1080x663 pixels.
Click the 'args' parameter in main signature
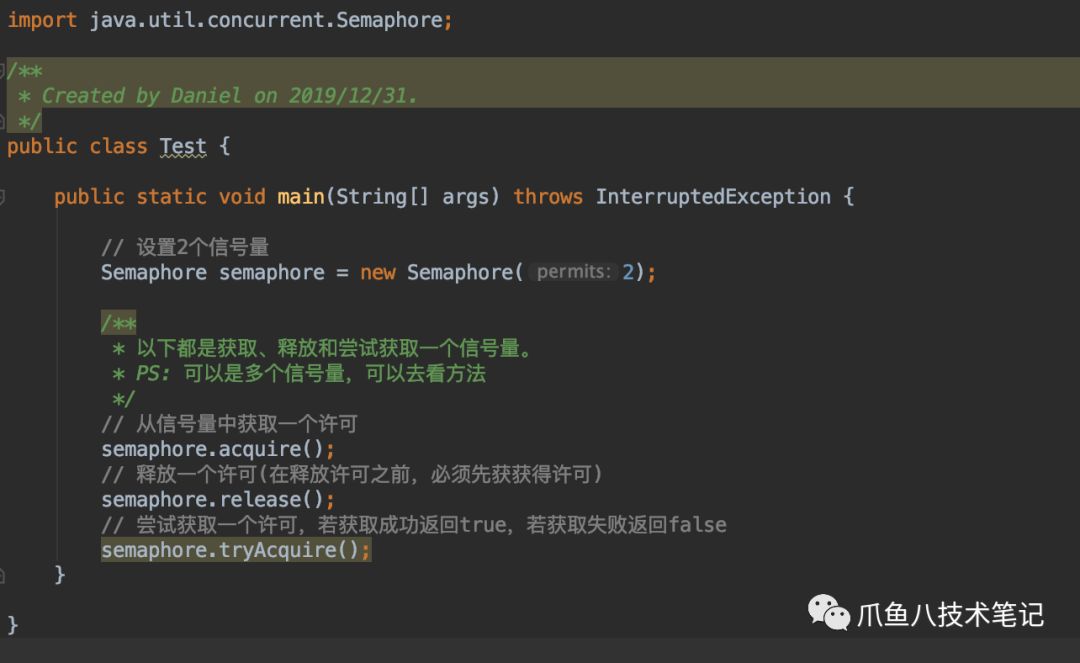[465, 197]
